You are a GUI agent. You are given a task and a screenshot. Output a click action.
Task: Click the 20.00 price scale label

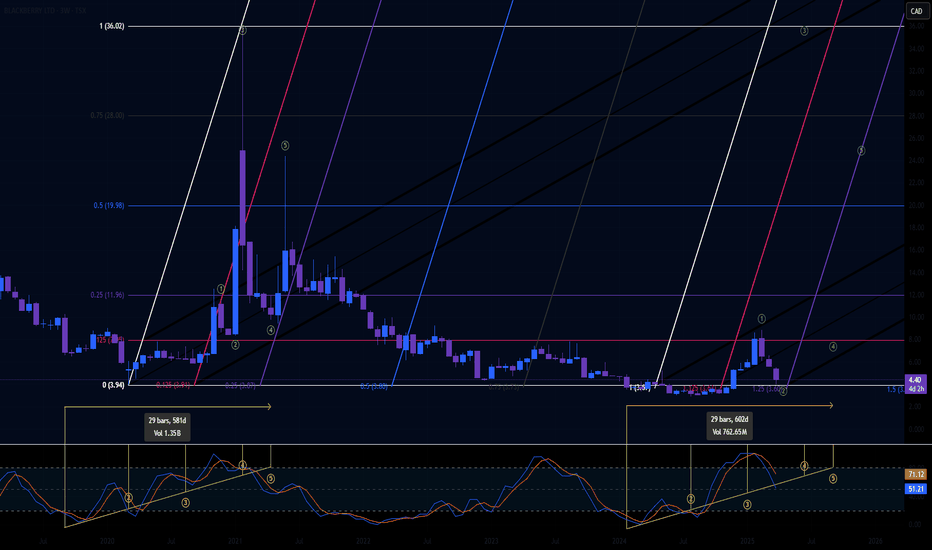click(x=916, y=205)
